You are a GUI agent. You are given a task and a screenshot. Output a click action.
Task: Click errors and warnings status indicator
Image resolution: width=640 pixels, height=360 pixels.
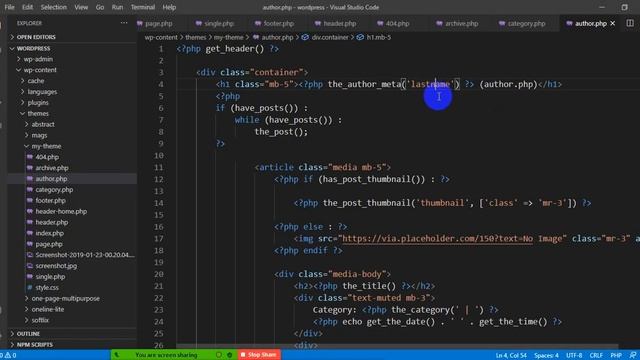pos(8,355)
